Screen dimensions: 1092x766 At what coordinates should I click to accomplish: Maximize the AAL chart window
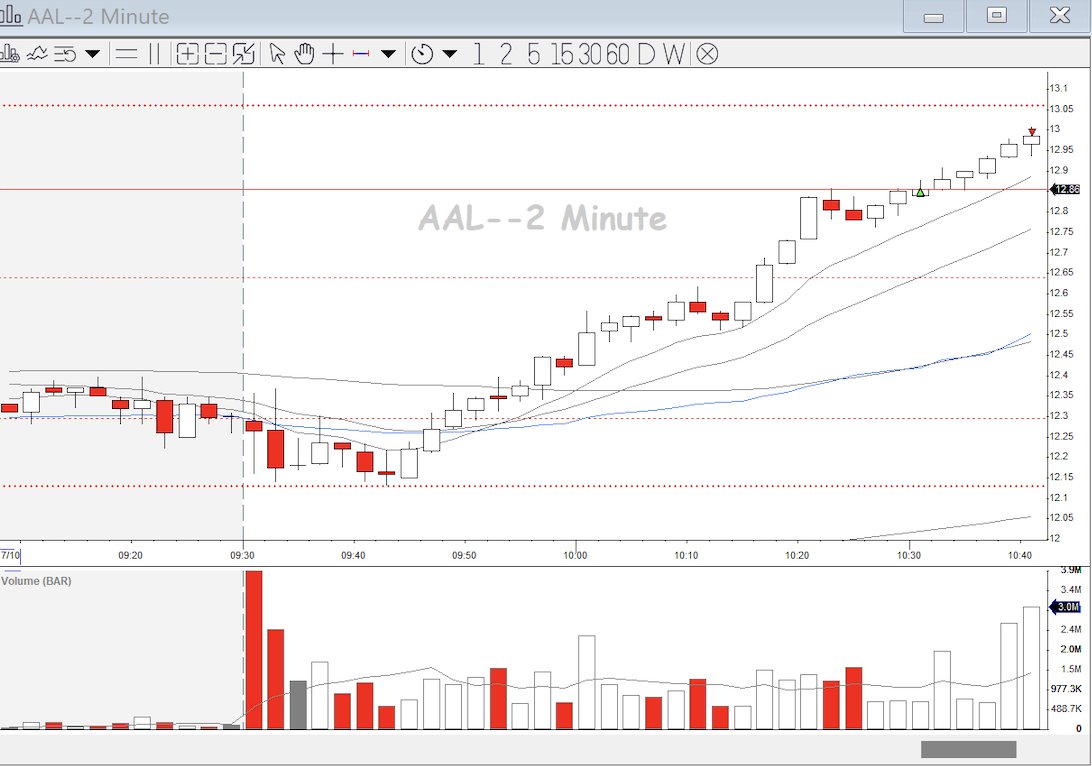pyautogui.click(x=997, y=16)
